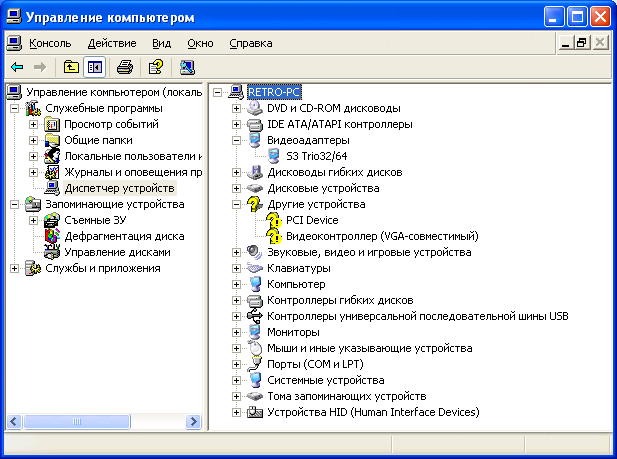Collapse the Служебные программы node
The height and width of the screenshot is (459, 617).
15,108
